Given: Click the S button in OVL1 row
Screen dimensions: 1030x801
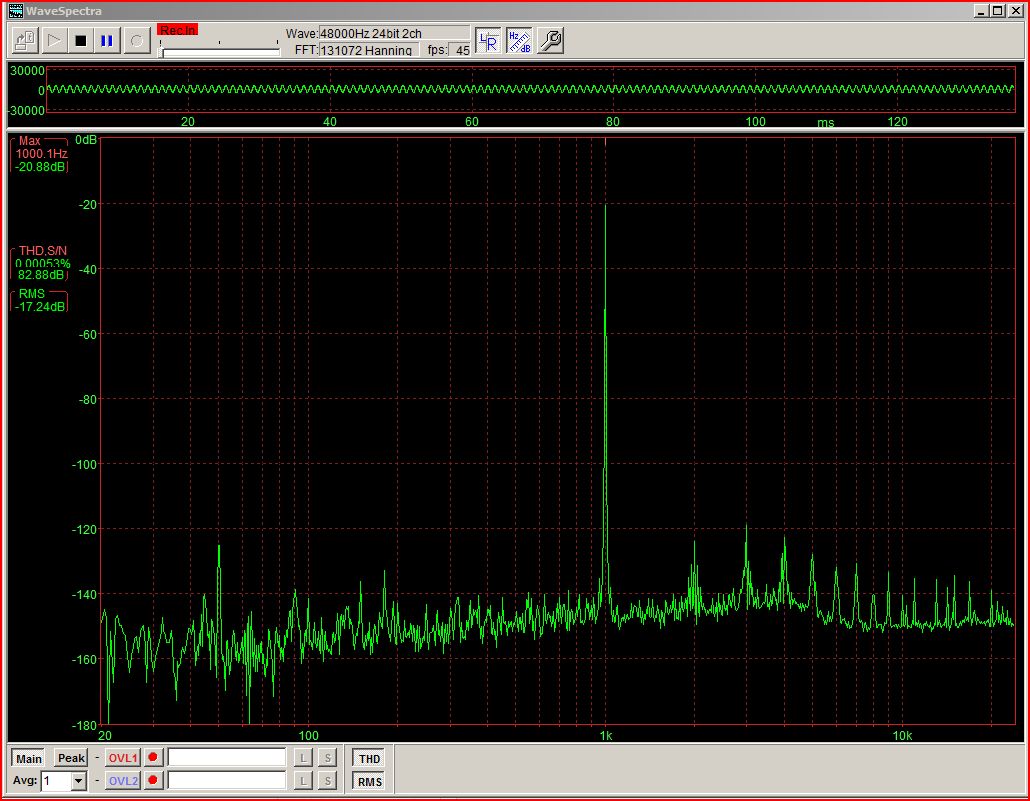Looking at the screenshot, I should 327,758.
